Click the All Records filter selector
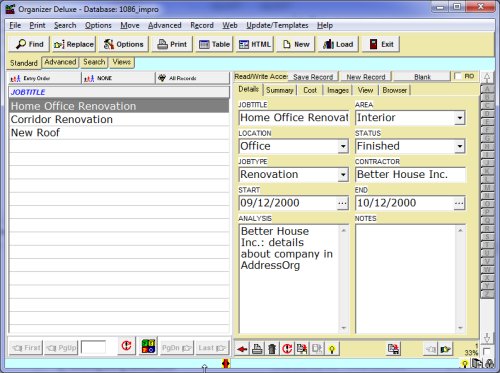 tap(193, 78)
